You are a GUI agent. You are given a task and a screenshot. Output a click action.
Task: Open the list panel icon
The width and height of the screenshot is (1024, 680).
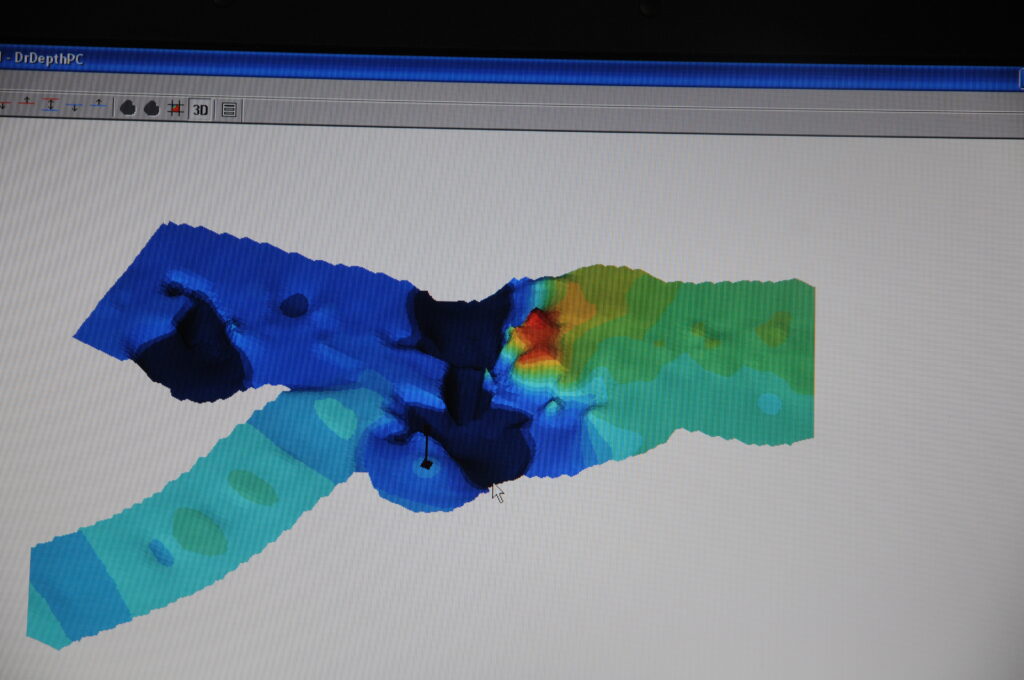click(229, 110)
